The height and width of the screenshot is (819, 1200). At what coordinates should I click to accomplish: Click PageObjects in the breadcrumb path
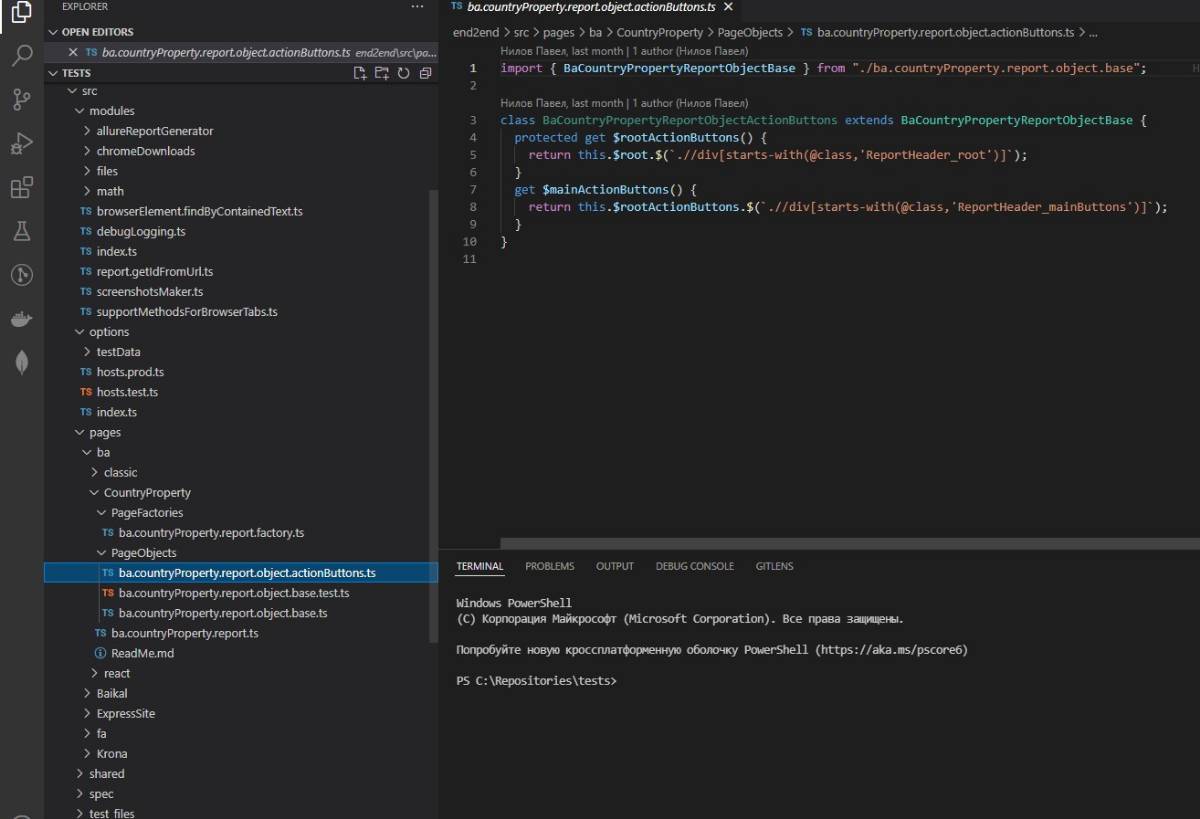(750, 32)
